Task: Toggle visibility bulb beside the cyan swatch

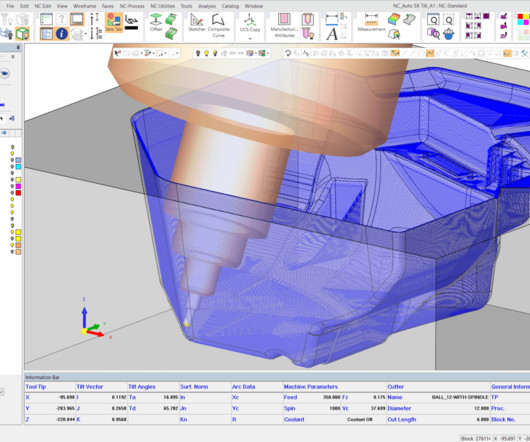Action: click(13, 167)
